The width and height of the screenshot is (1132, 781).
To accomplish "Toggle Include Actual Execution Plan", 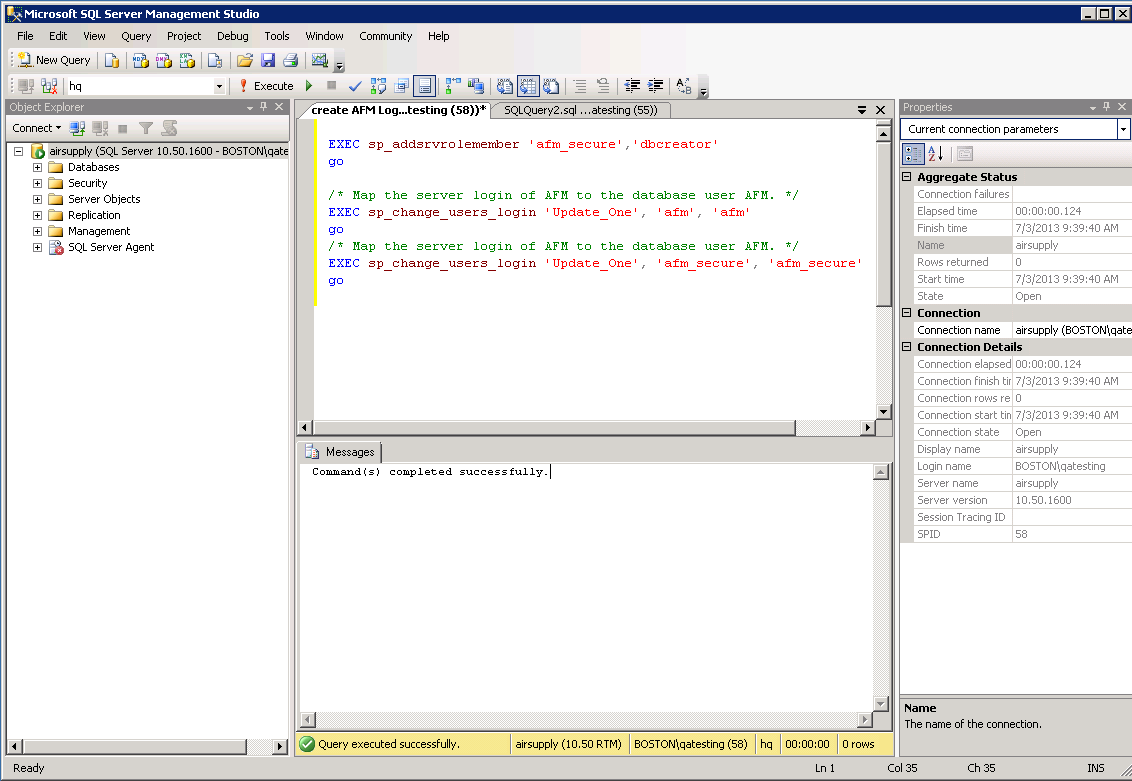I will (x=453, y=86).
